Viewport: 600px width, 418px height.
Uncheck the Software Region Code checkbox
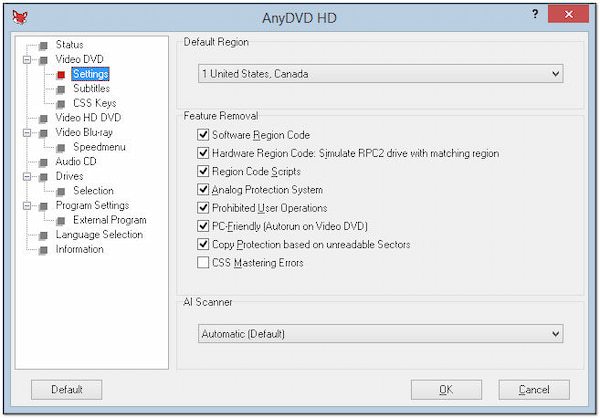coord(203,135)
